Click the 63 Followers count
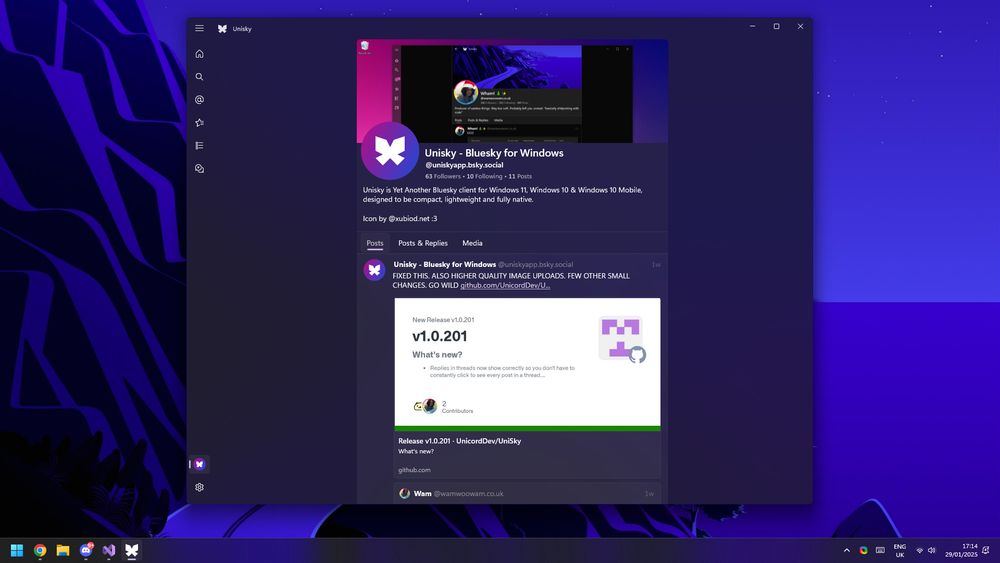 443,177
